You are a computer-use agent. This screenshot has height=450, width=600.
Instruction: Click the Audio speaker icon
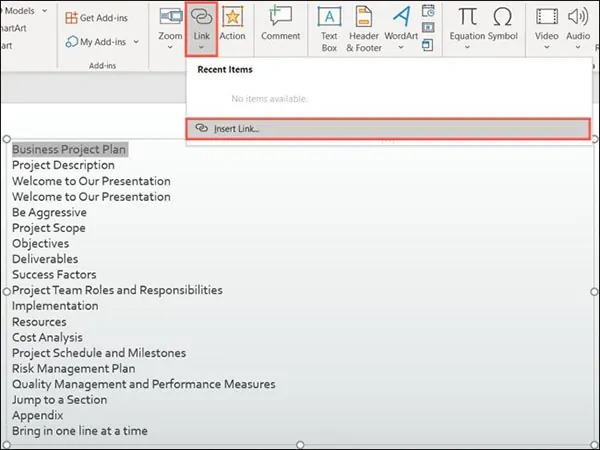578,17
